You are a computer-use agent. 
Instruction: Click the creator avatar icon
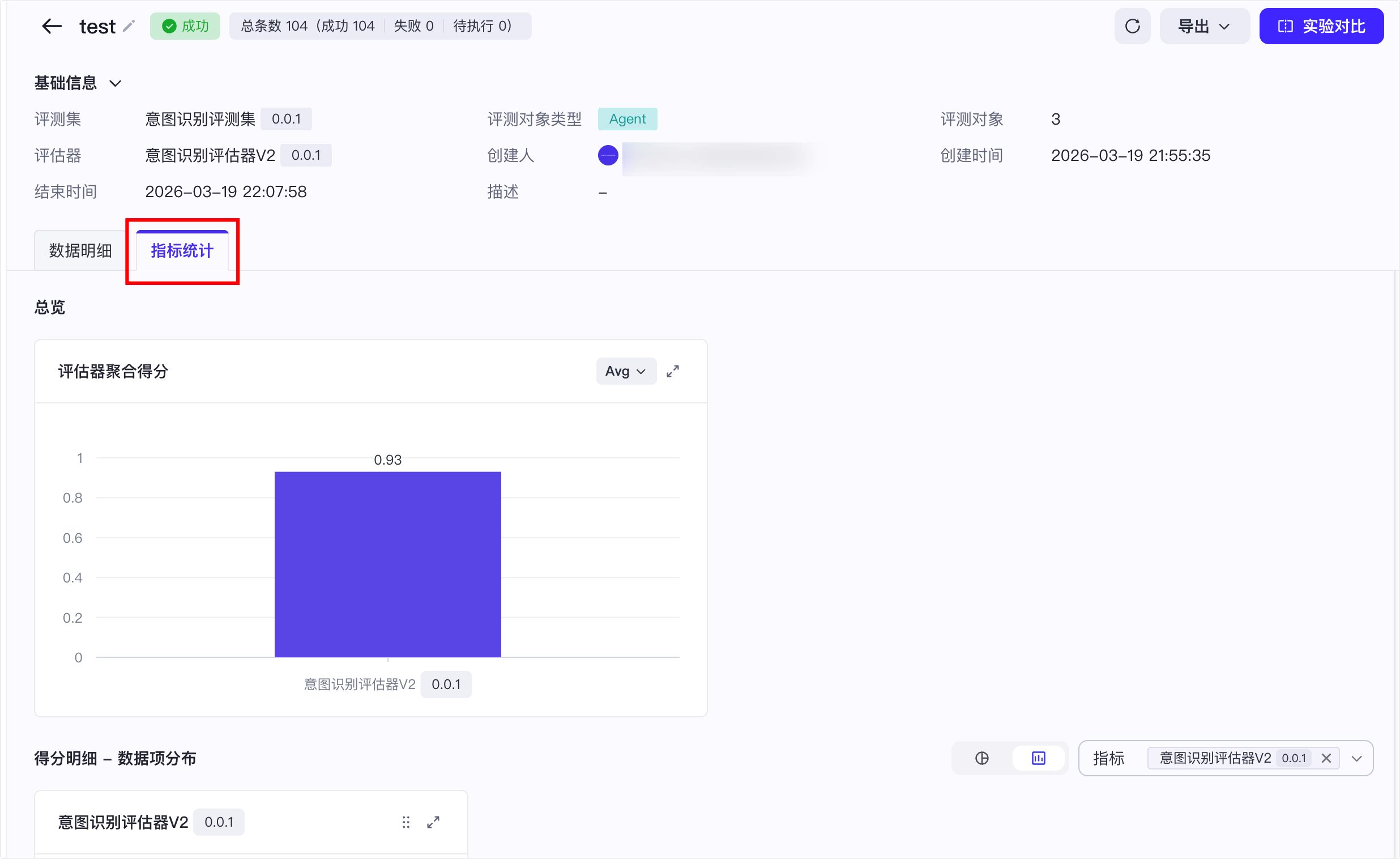608,155
